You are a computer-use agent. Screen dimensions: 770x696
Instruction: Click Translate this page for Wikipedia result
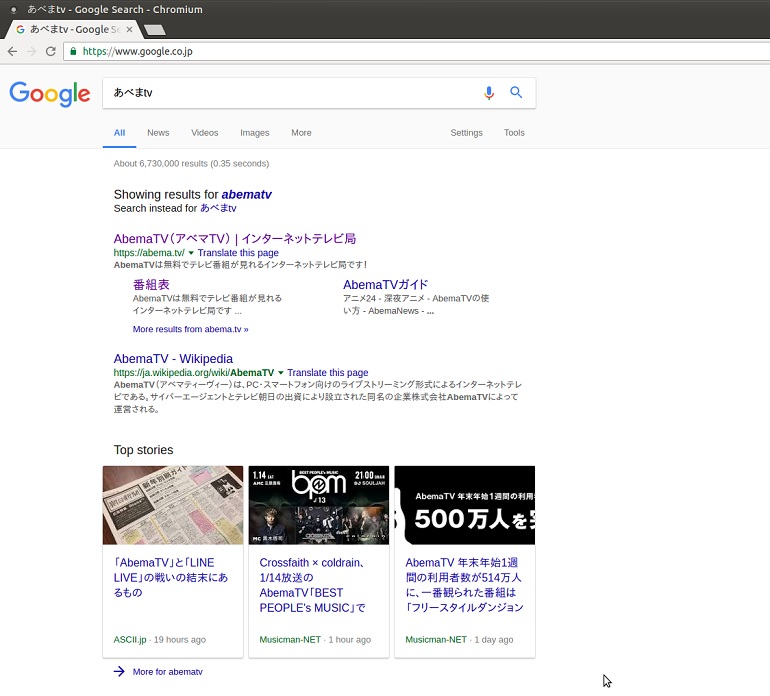coord(328,373)
